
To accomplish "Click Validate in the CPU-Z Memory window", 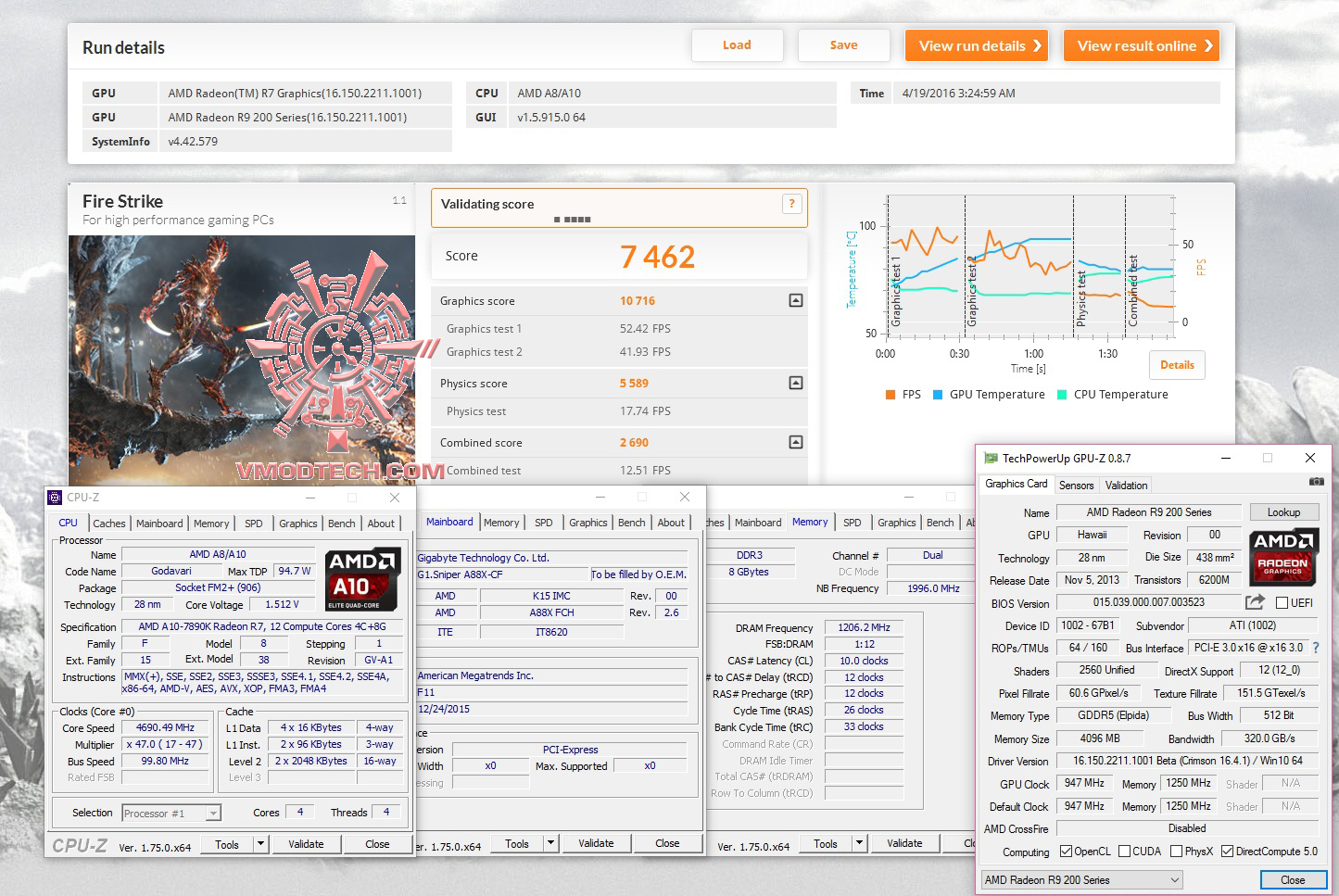I will (x=904, y=843).
